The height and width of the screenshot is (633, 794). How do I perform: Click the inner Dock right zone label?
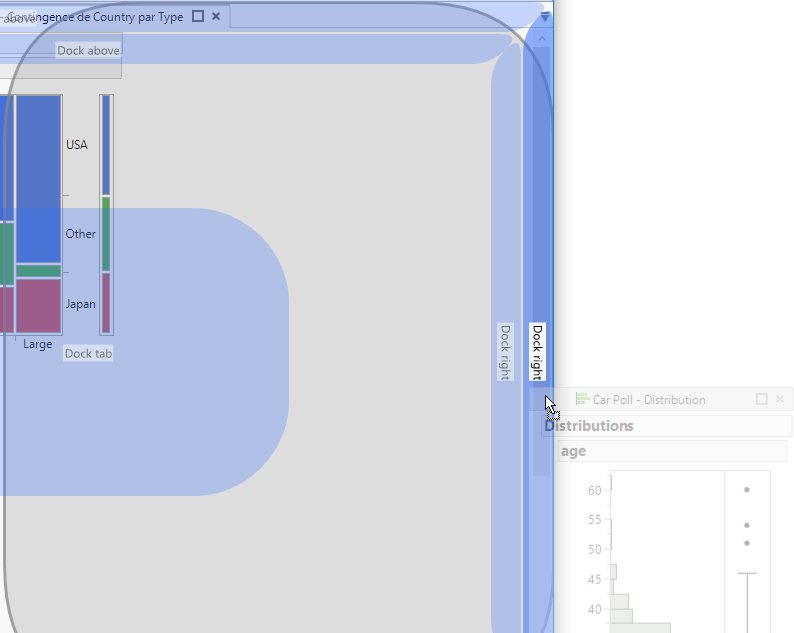(505, 351)
